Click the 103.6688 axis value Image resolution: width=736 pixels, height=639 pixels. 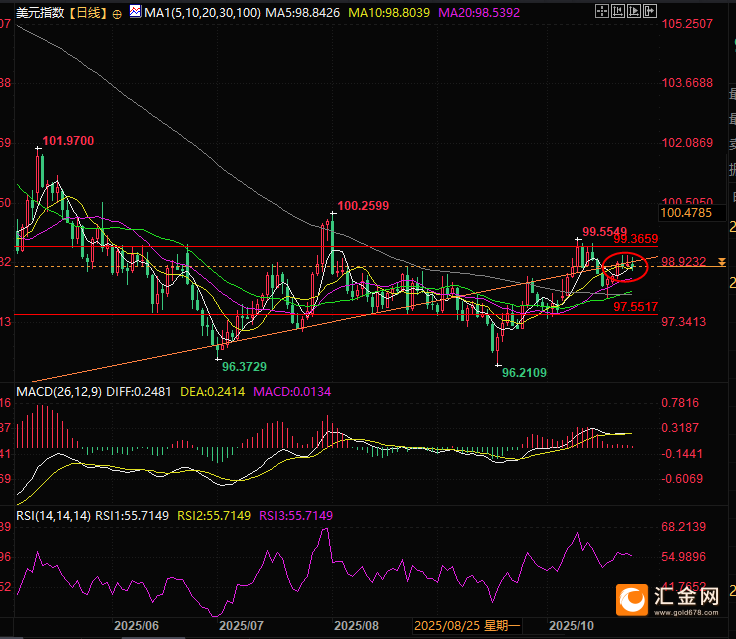tap(687, 83)
